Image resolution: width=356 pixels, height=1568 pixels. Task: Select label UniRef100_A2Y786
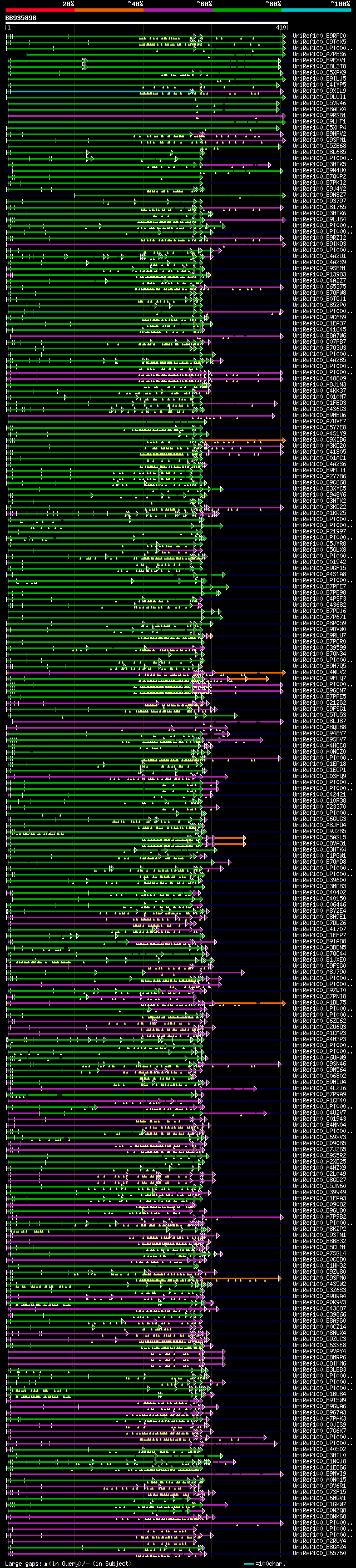tap(319, 476)
